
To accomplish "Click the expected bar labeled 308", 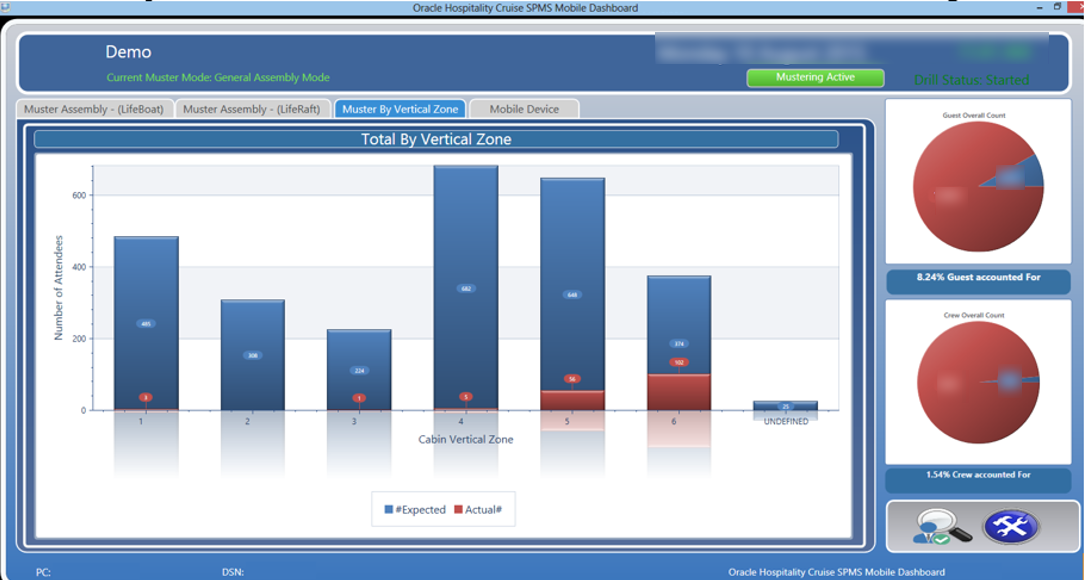I will tap(253, 355).
